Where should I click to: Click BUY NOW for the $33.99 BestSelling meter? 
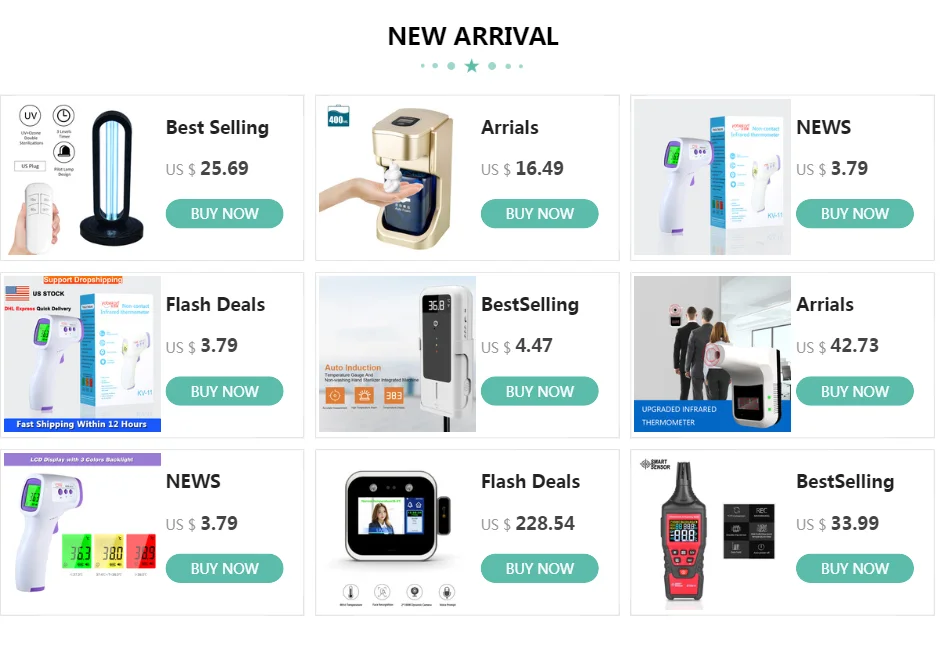tap(855, 569)
